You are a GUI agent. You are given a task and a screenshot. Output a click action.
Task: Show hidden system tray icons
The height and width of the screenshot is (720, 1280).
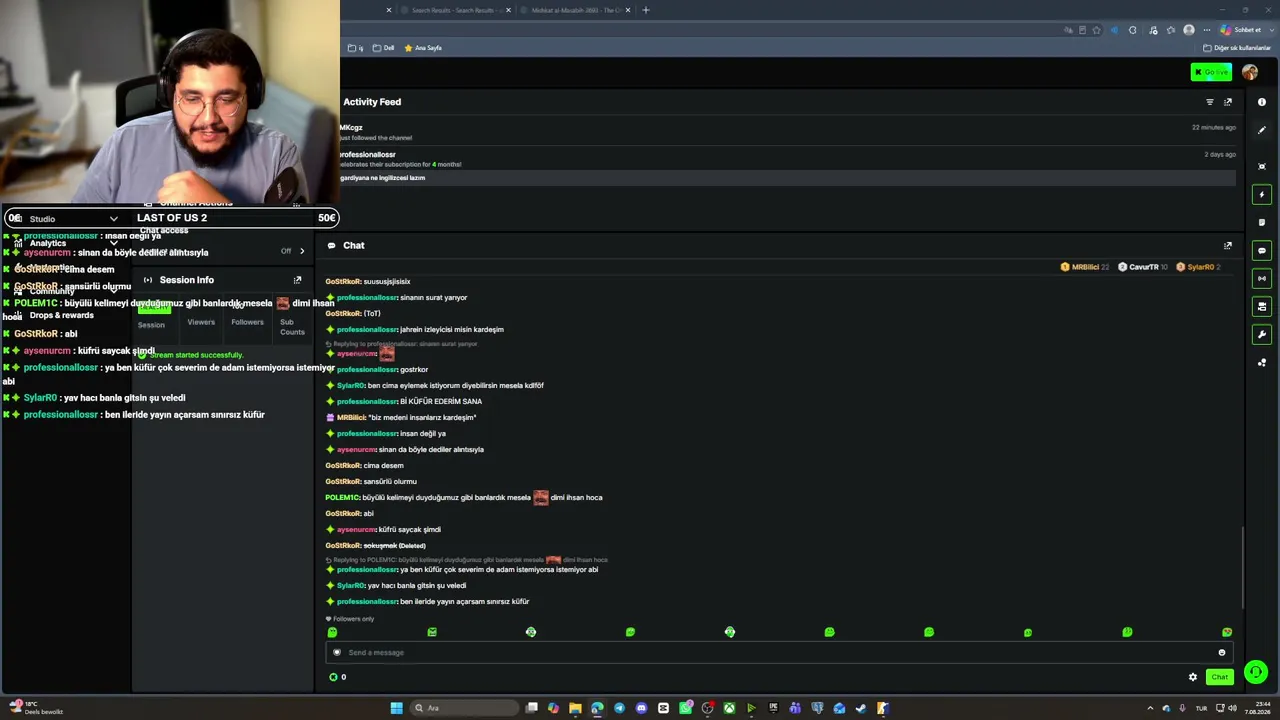point(1150,708)
